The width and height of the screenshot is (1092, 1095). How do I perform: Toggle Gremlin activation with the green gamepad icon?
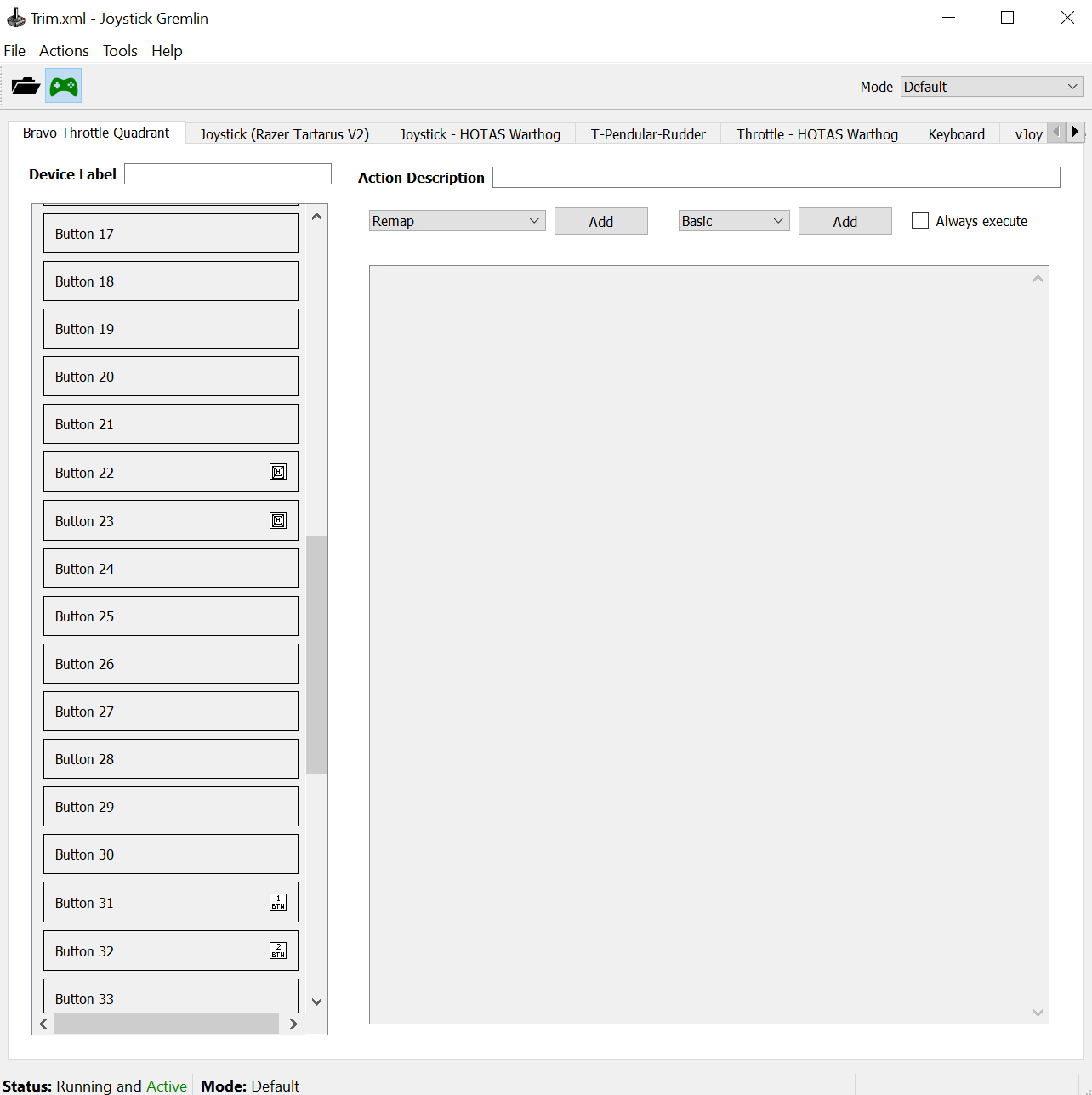point(64,86)
